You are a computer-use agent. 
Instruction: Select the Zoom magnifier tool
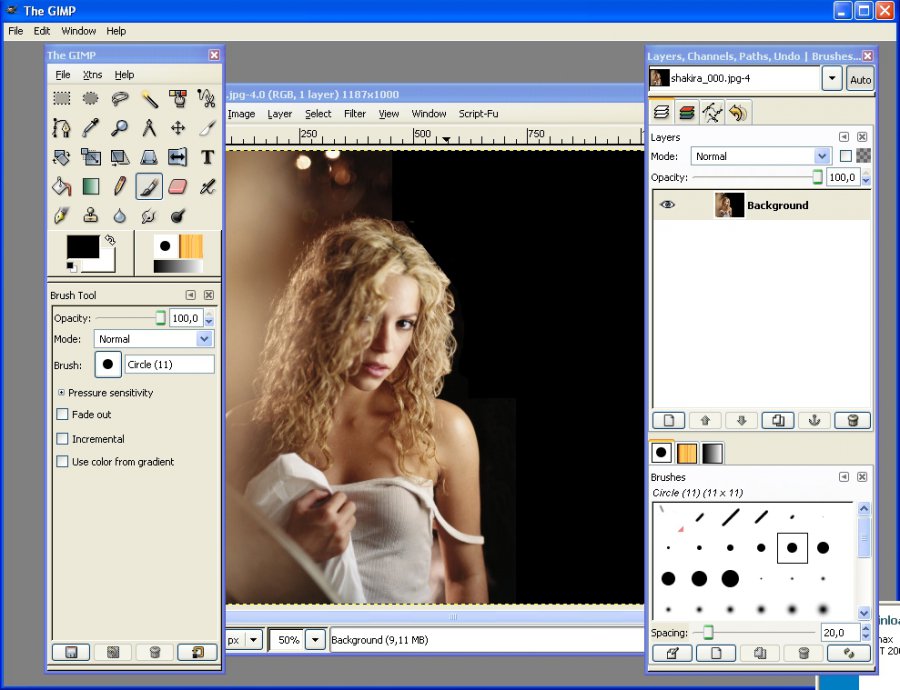pyautogui.click(x=120, y=128)
